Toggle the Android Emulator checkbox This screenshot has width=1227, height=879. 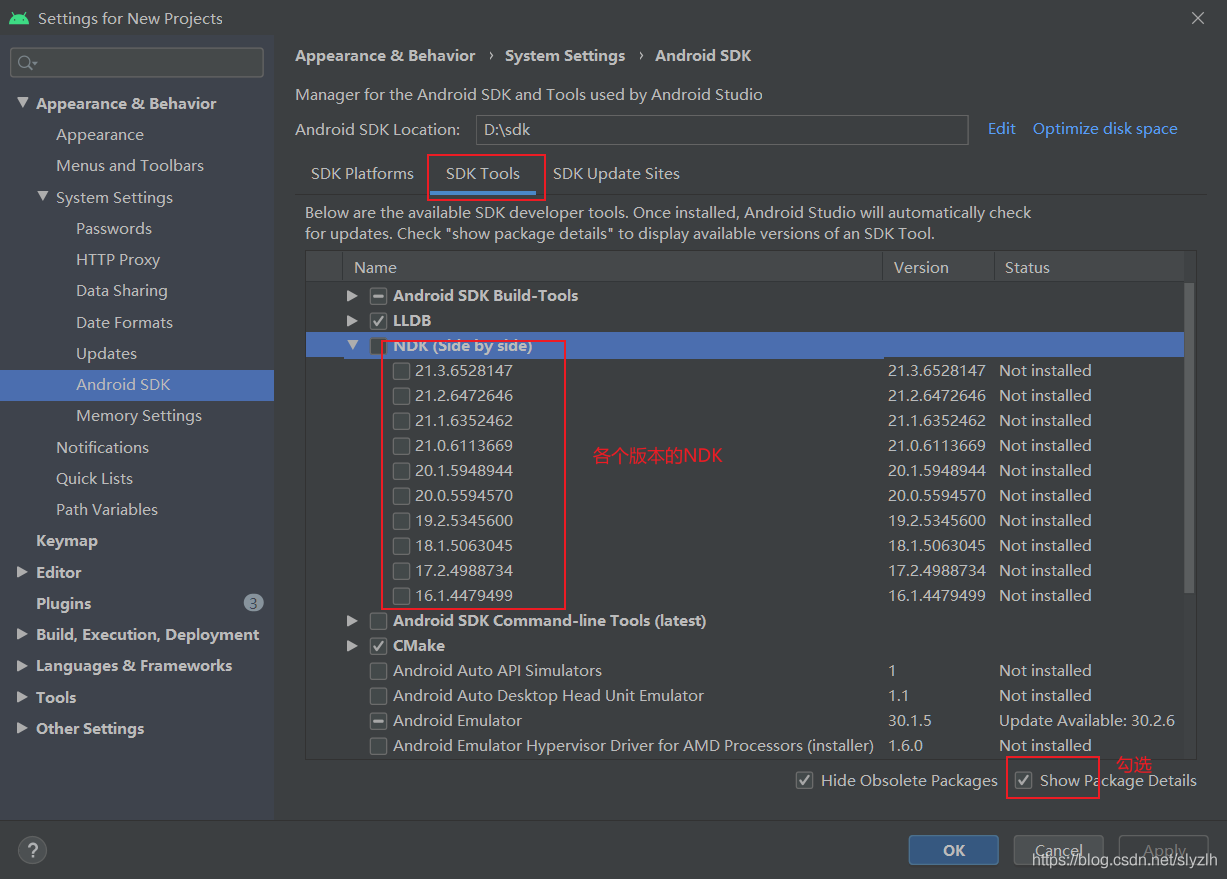[378, 721]
